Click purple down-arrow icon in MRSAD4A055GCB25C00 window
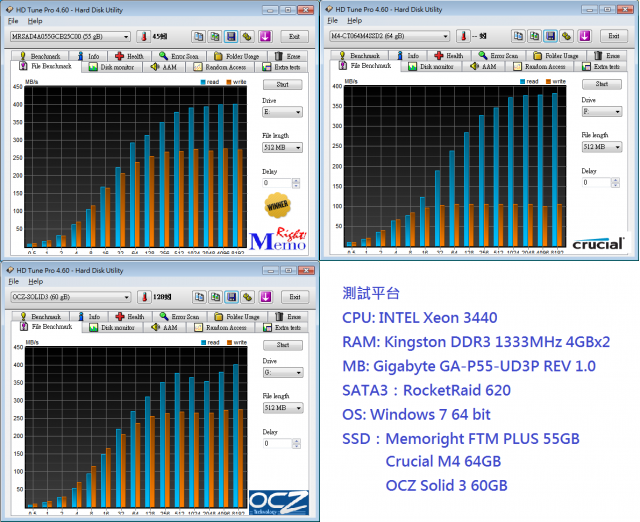This screenshot has width=640, height=522. click(265, 36)
